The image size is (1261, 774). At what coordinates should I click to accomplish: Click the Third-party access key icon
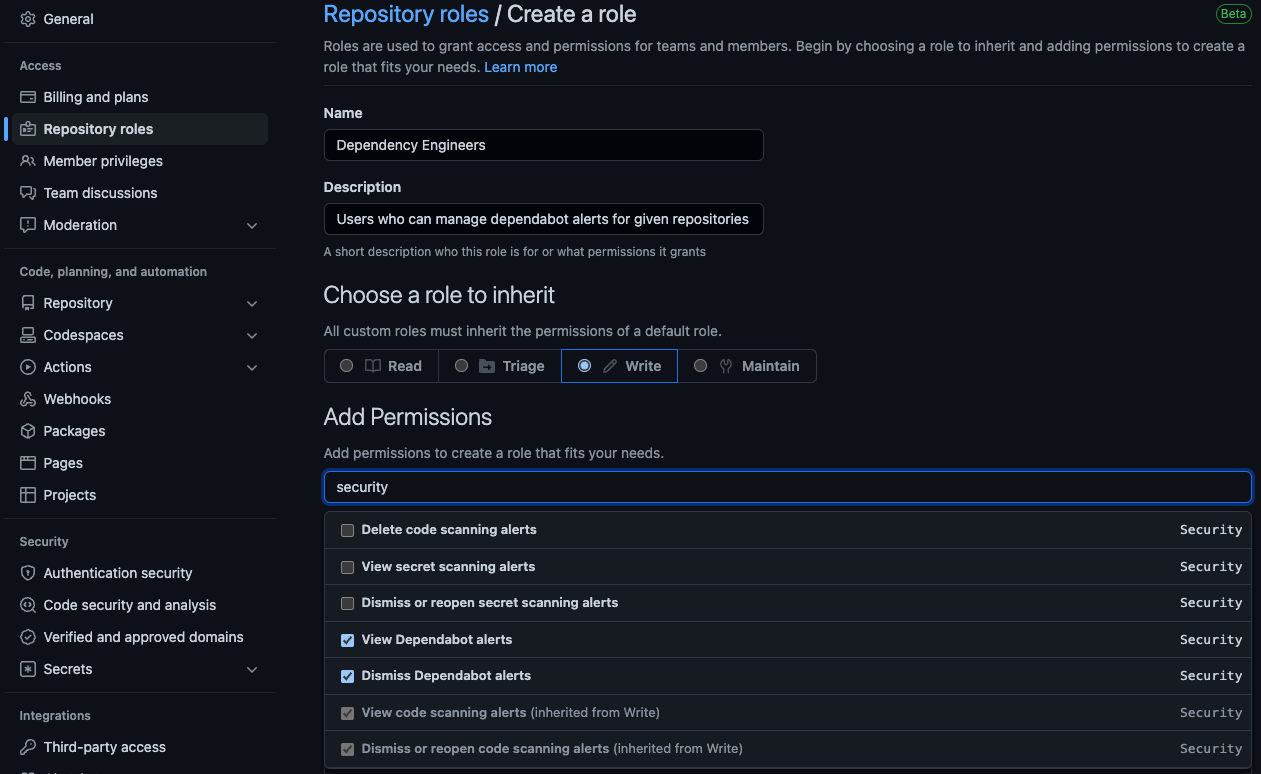(28, 747)
